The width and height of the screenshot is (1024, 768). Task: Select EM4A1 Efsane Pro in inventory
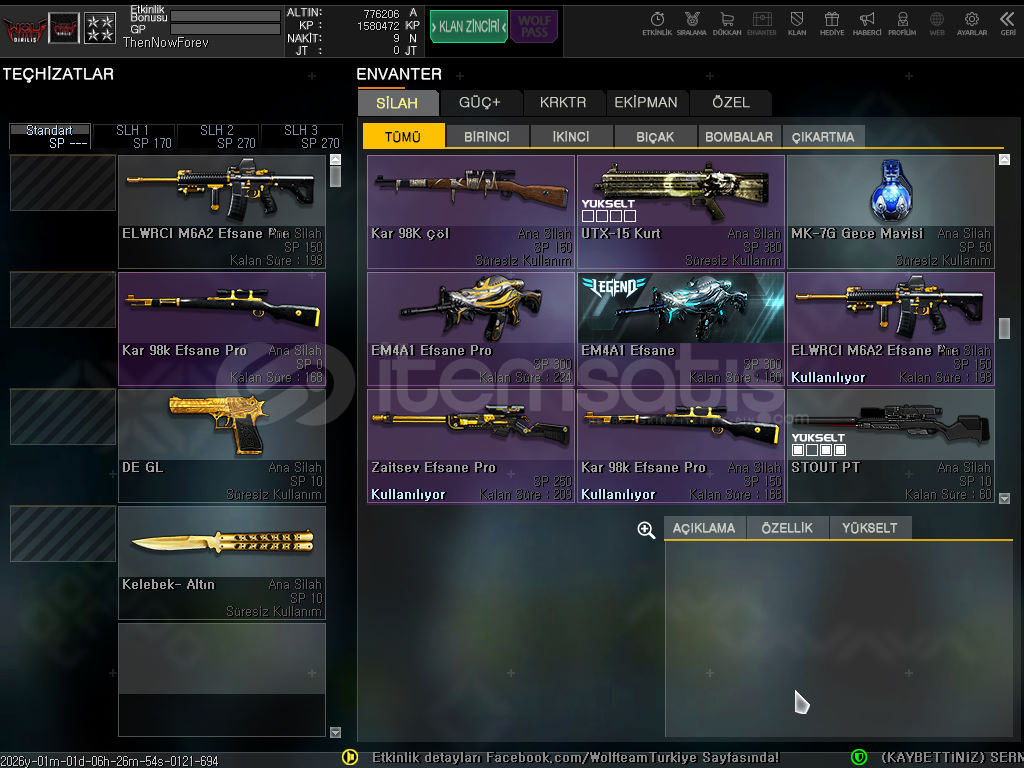tap(471, 329)
